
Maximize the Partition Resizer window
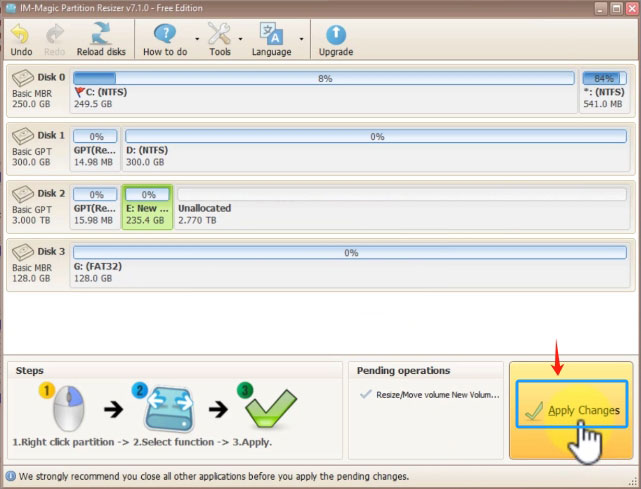click(616, 8)
